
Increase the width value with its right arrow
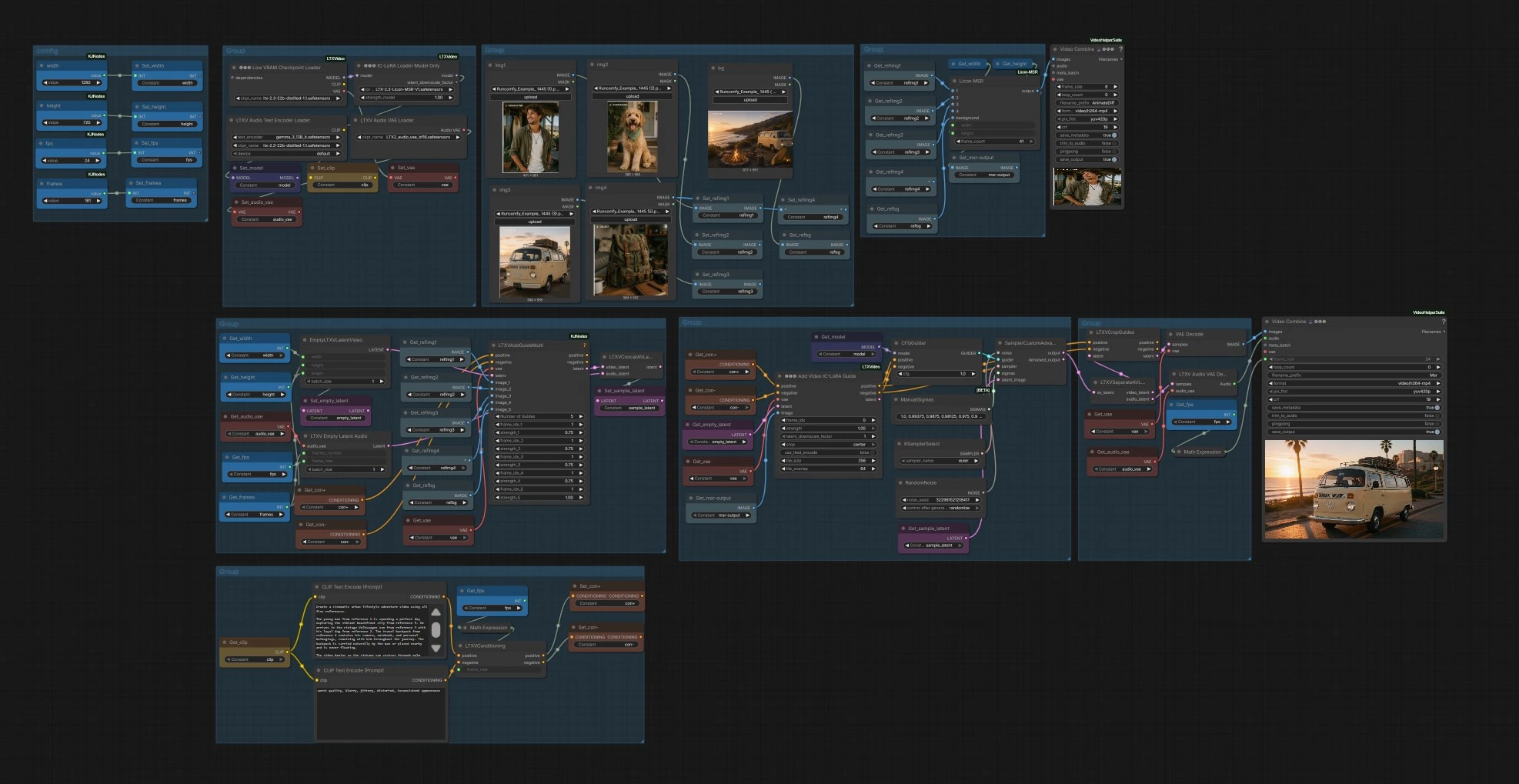point(99,82)
